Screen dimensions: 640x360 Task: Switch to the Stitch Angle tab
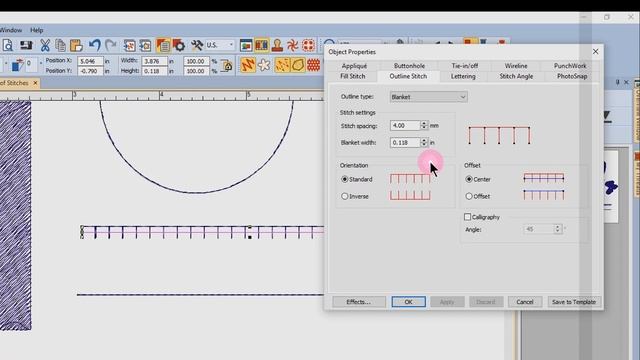516,76
